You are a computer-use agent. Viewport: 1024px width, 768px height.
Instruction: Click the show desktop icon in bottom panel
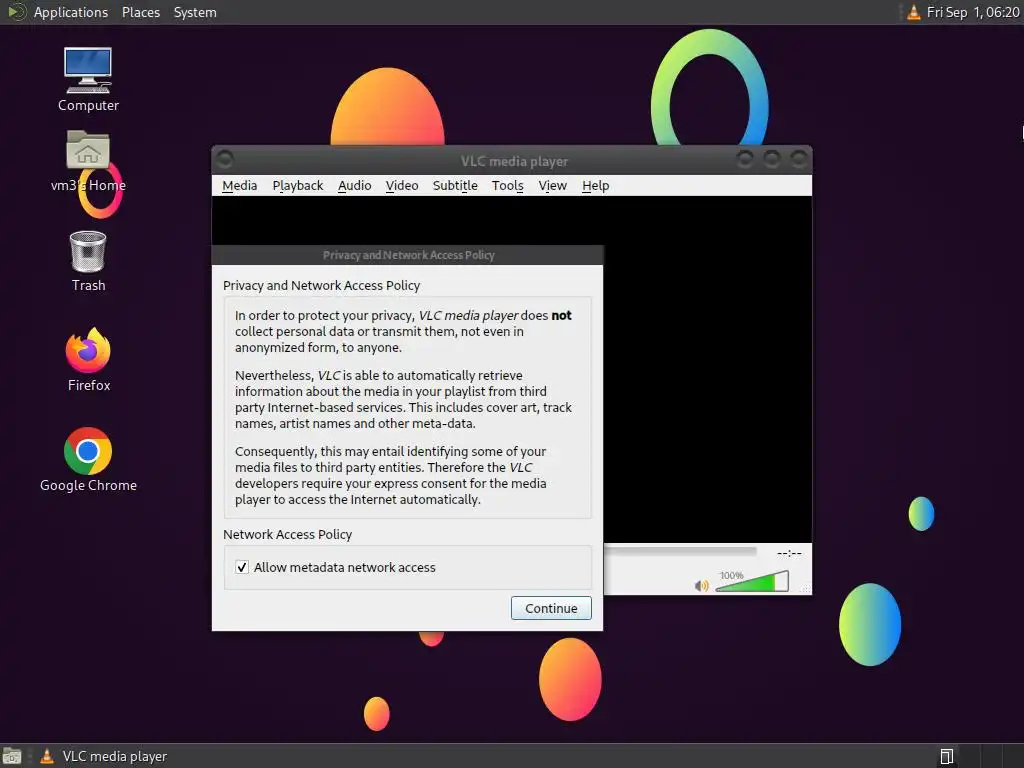pos(12,756)
